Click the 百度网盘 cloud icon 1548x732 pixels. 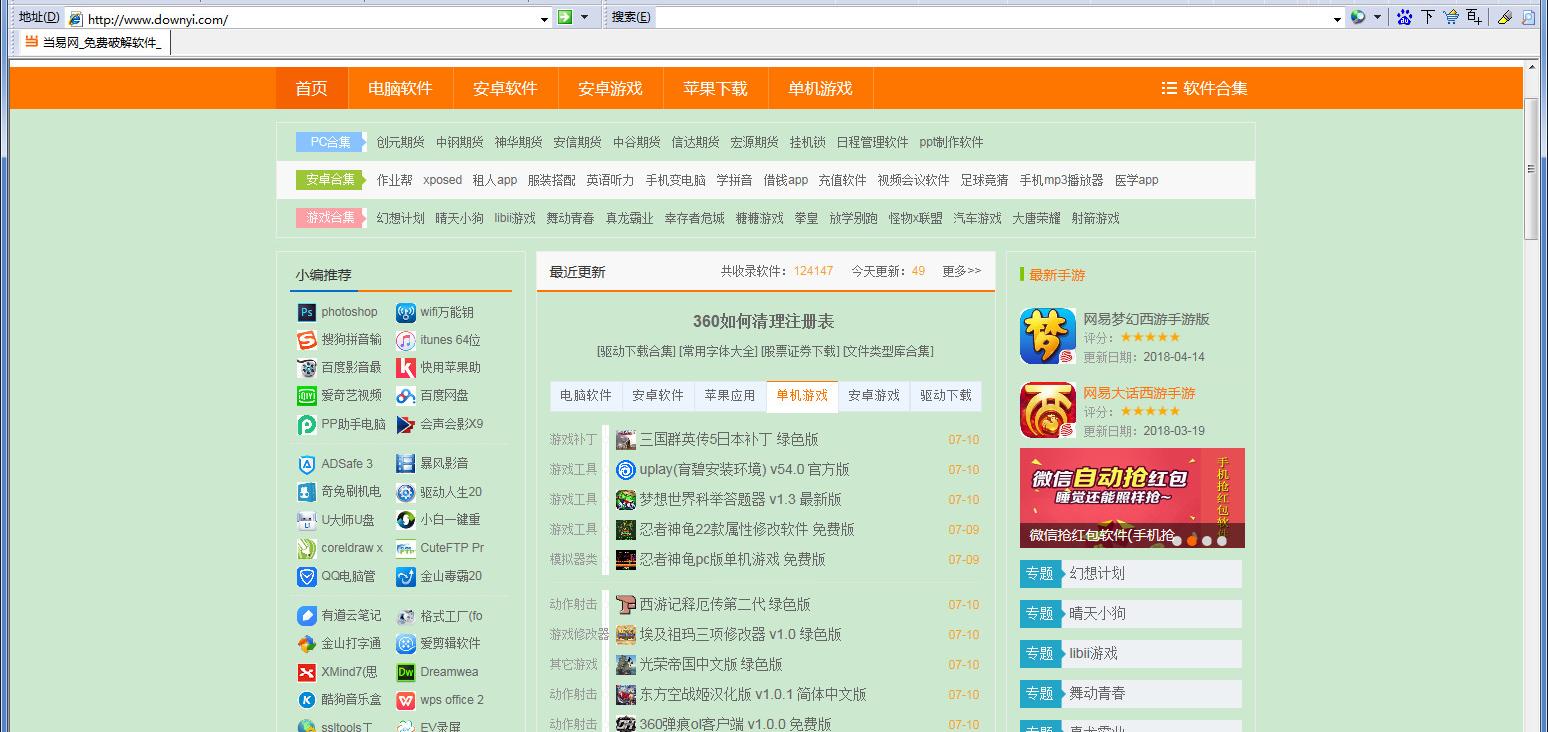405,397
